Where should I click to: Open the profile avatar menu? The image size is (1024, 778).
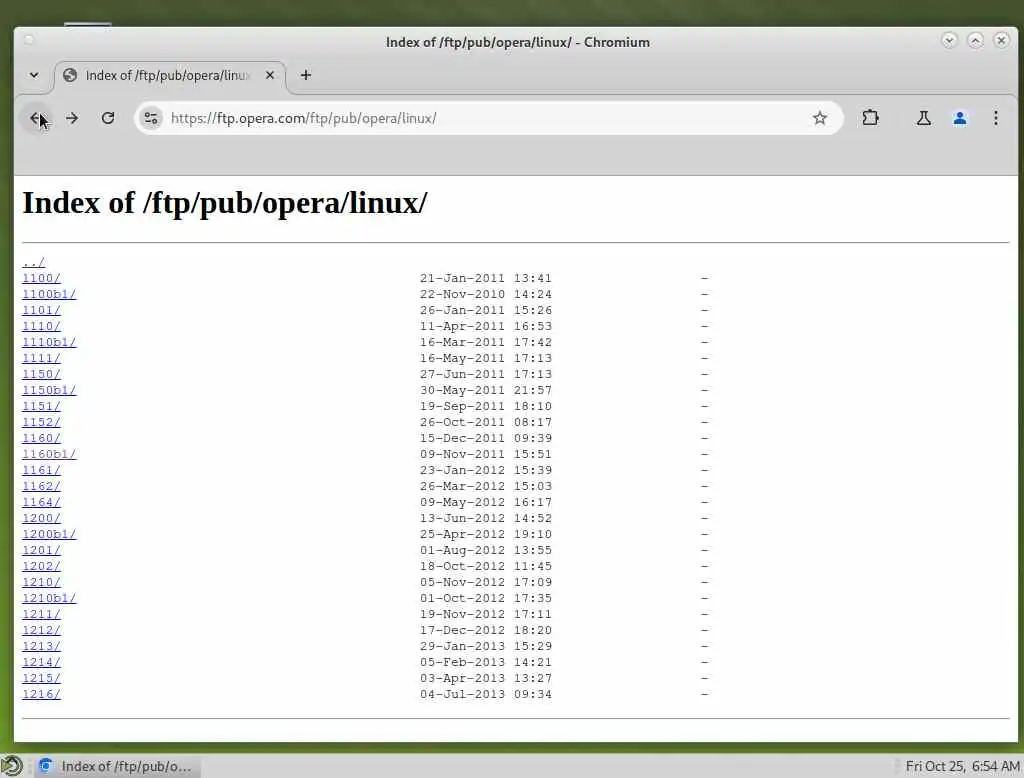(959, 118)
